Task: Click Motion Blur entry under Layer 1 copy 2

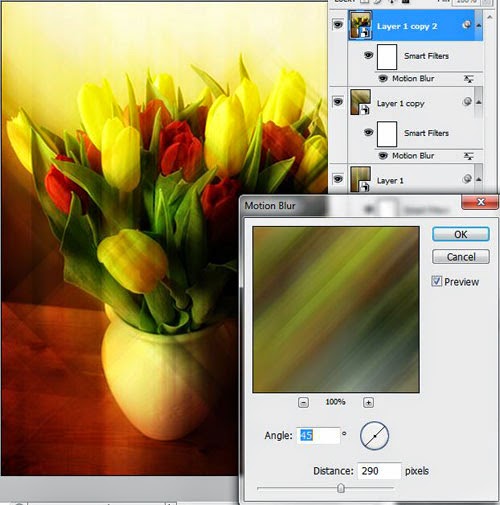Action: tap(413, 78)
